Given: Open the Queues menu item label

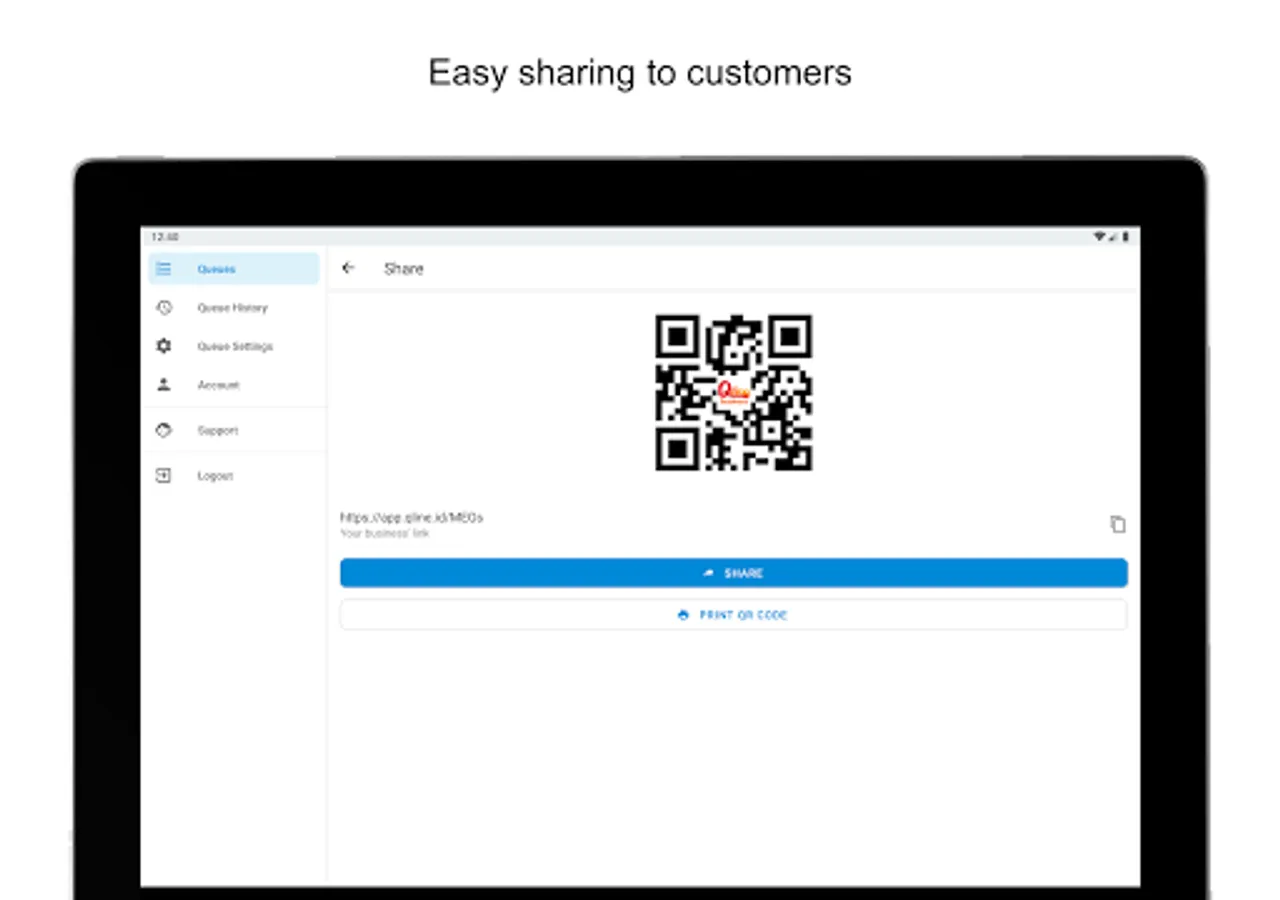Looking at the screenshot, I should point(216,269).
